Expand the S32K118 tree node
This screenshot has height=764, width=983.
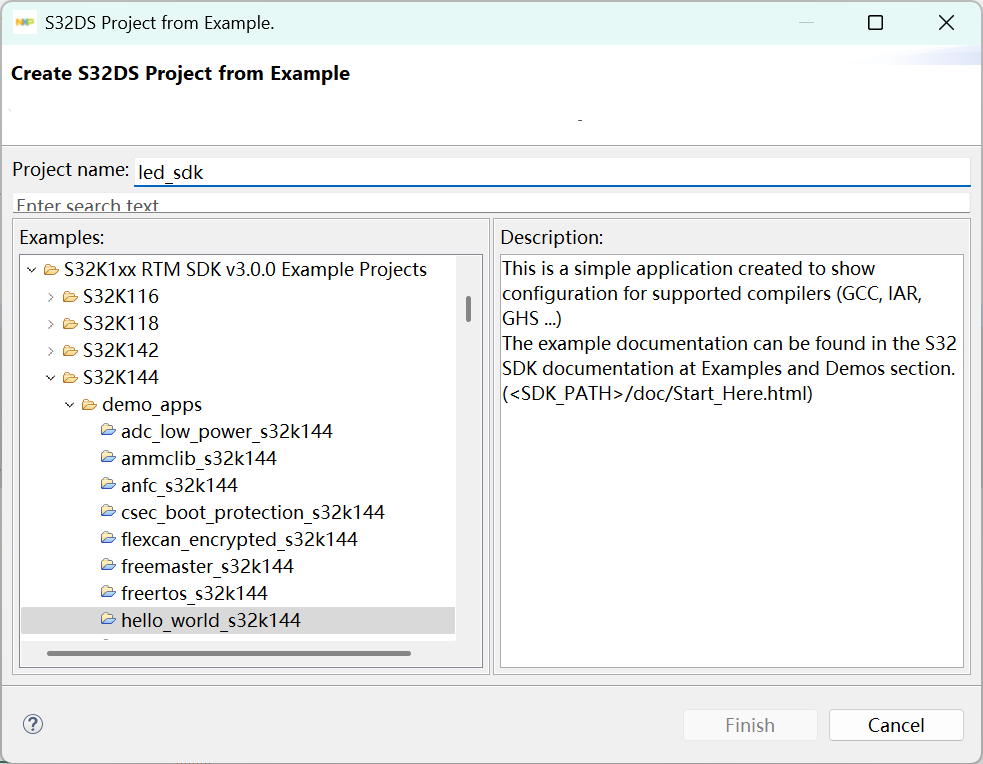pyautogui.click(x=51, y=324)
